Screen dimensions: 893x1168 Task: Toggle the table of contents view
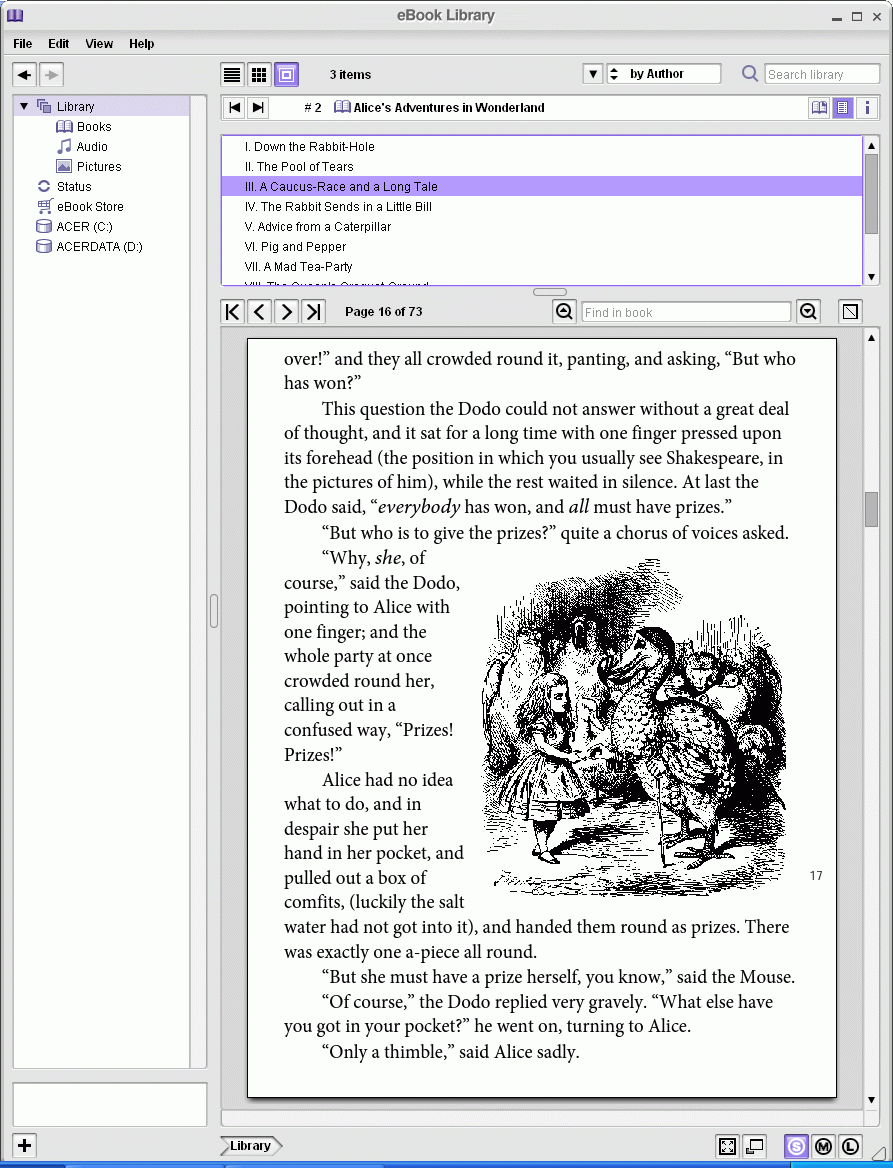click(842, 108)
